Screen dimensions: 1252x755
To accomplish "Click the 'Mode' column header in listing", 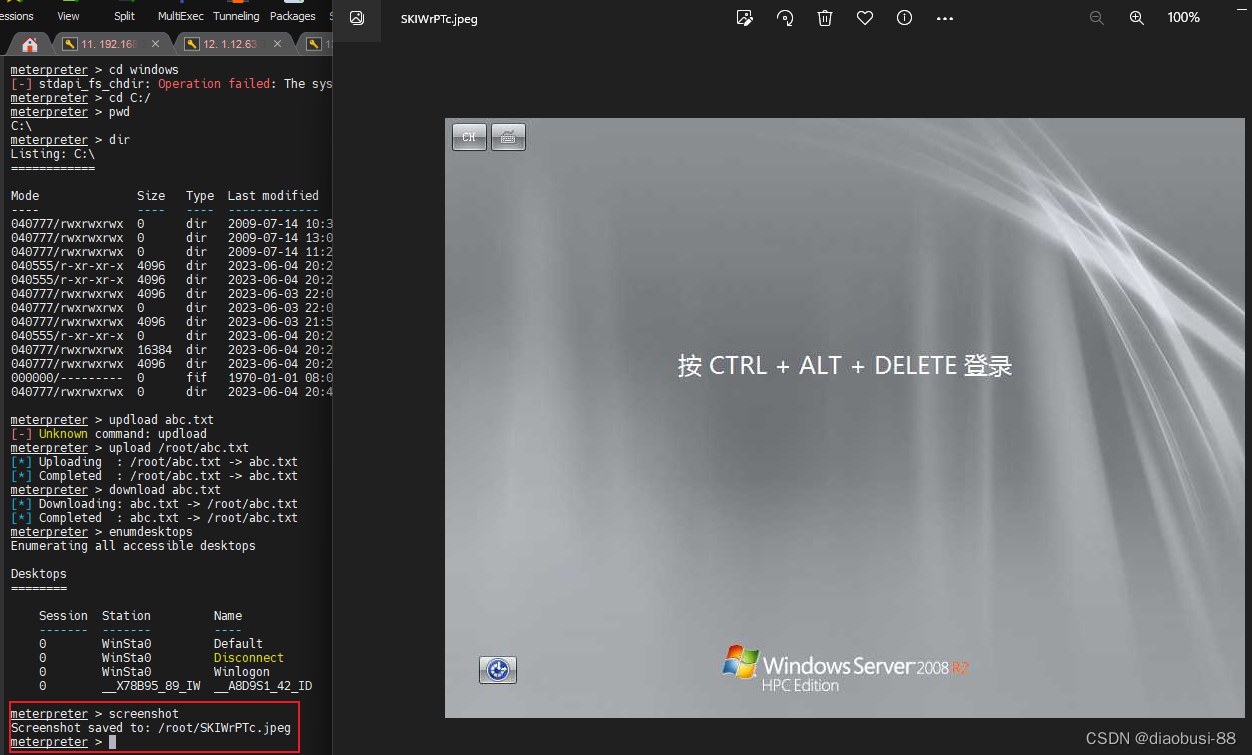I will [25, 196].
